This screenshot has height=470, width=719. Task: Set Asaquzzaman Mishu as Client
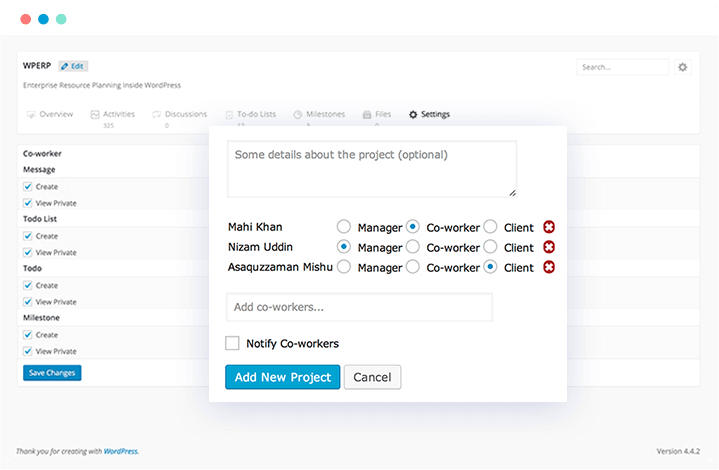(x=490, y=267)
